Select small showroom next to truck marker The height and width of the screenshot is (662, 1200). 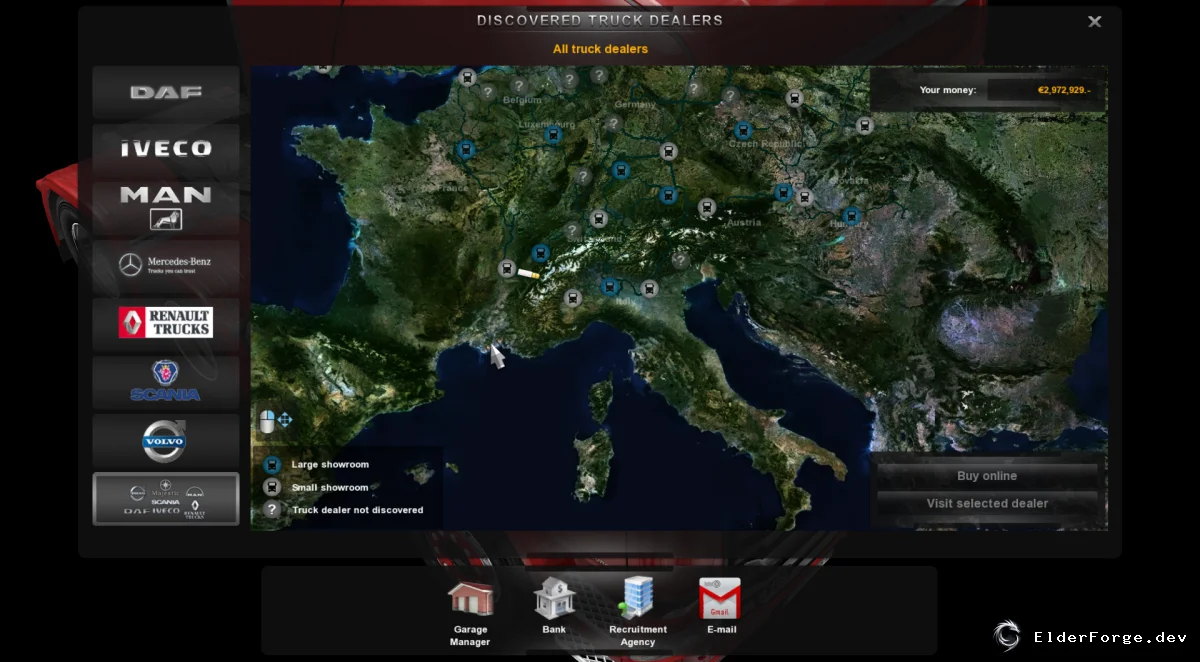507,268
